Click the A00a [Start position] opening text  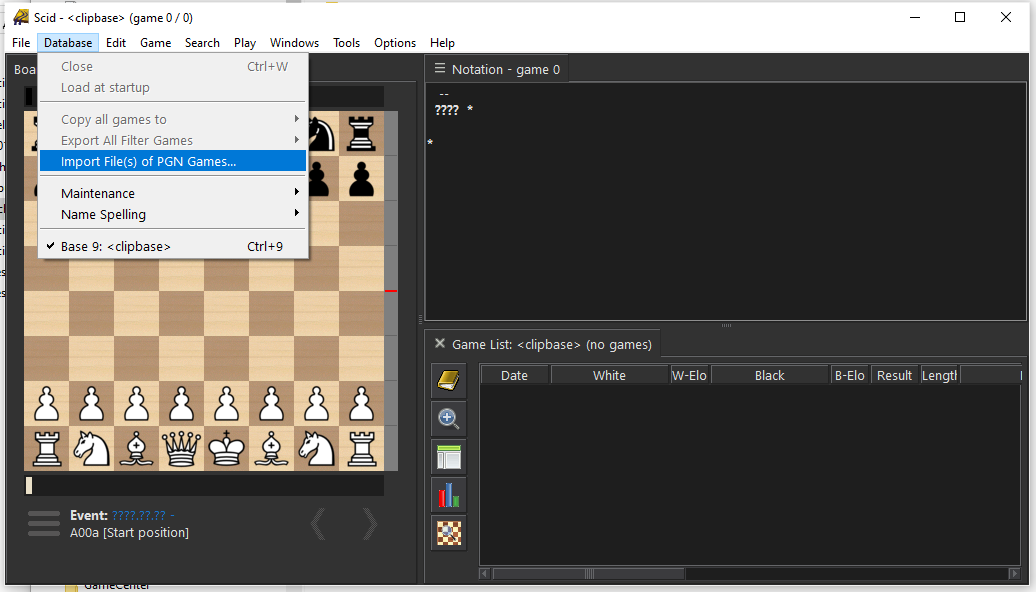coord(130,533)
